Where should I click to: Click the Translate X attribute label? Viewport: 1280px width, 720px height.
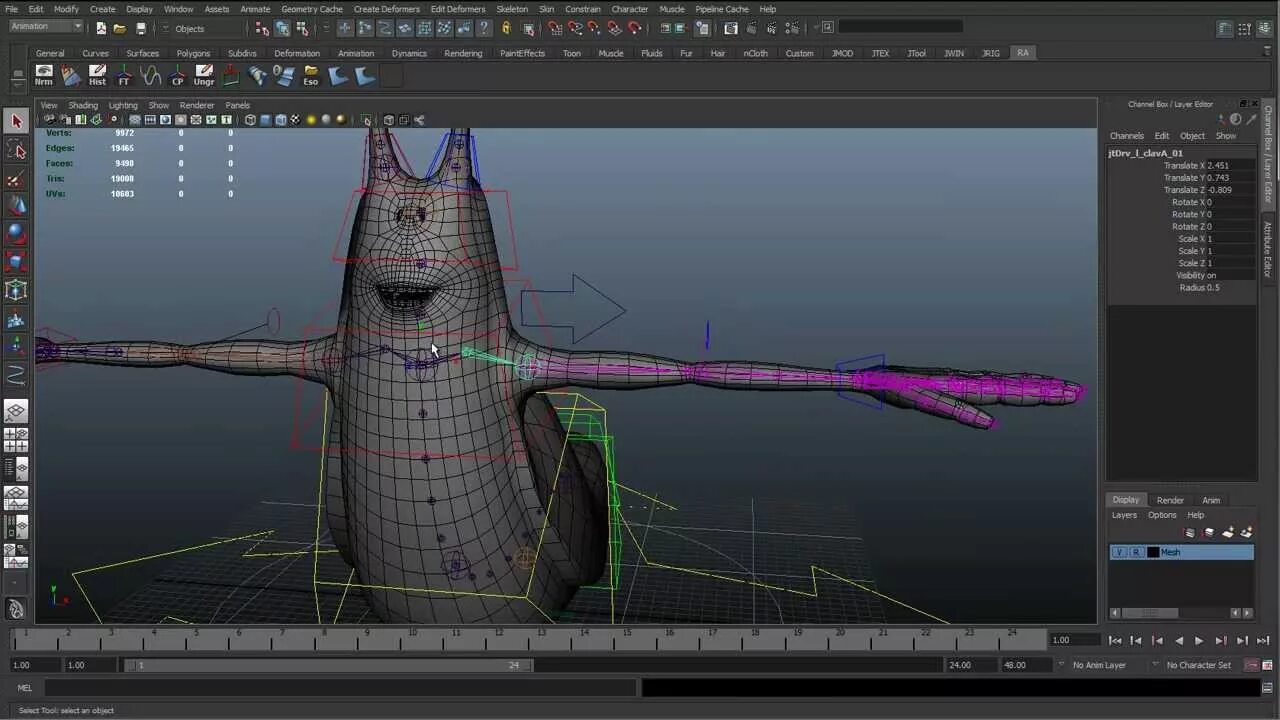[x=1184, y=165]
